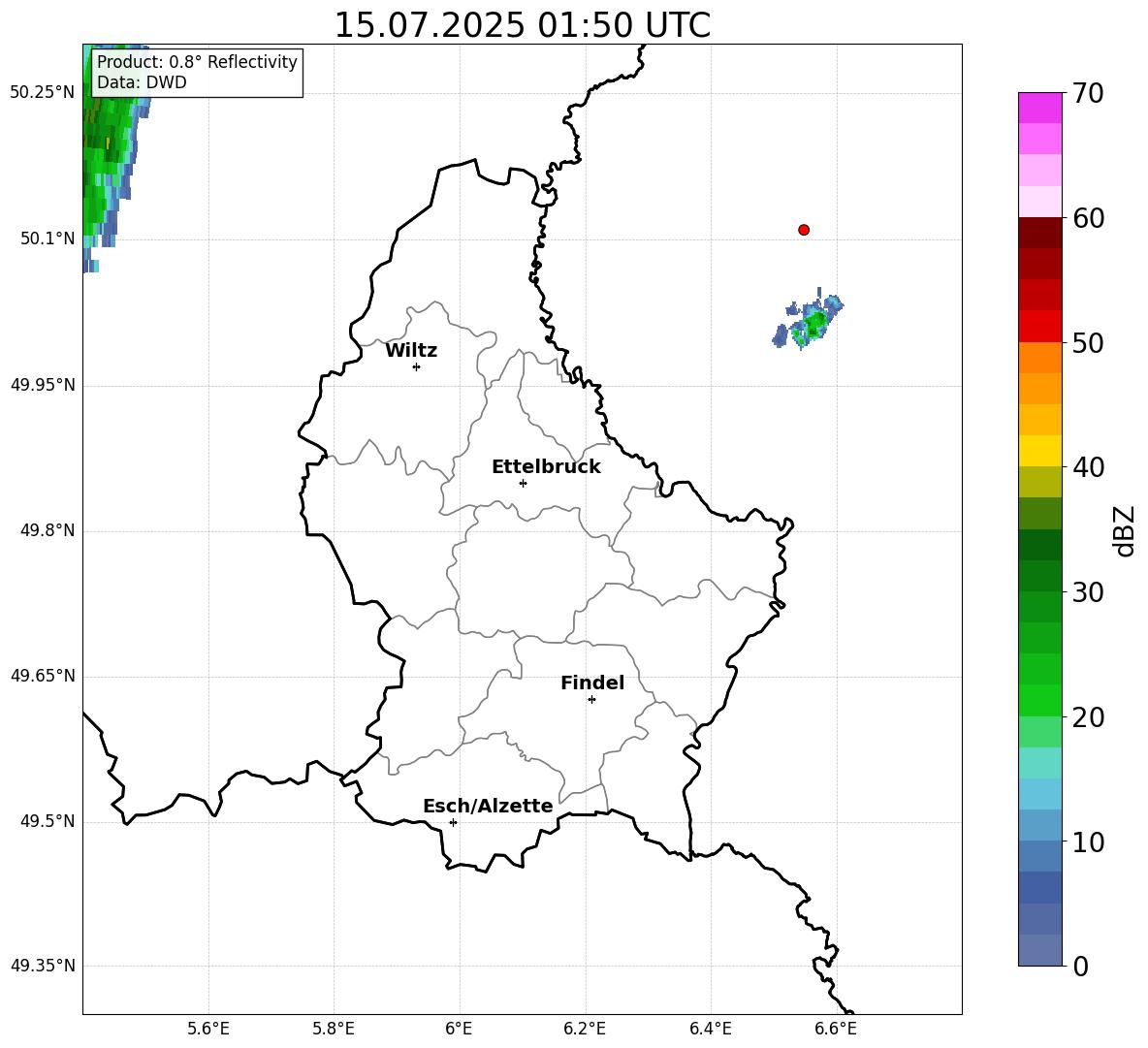Click the 49.8°N latitude label
Viewport: 1148px width, 1048px height.
[x=48, y=530]
